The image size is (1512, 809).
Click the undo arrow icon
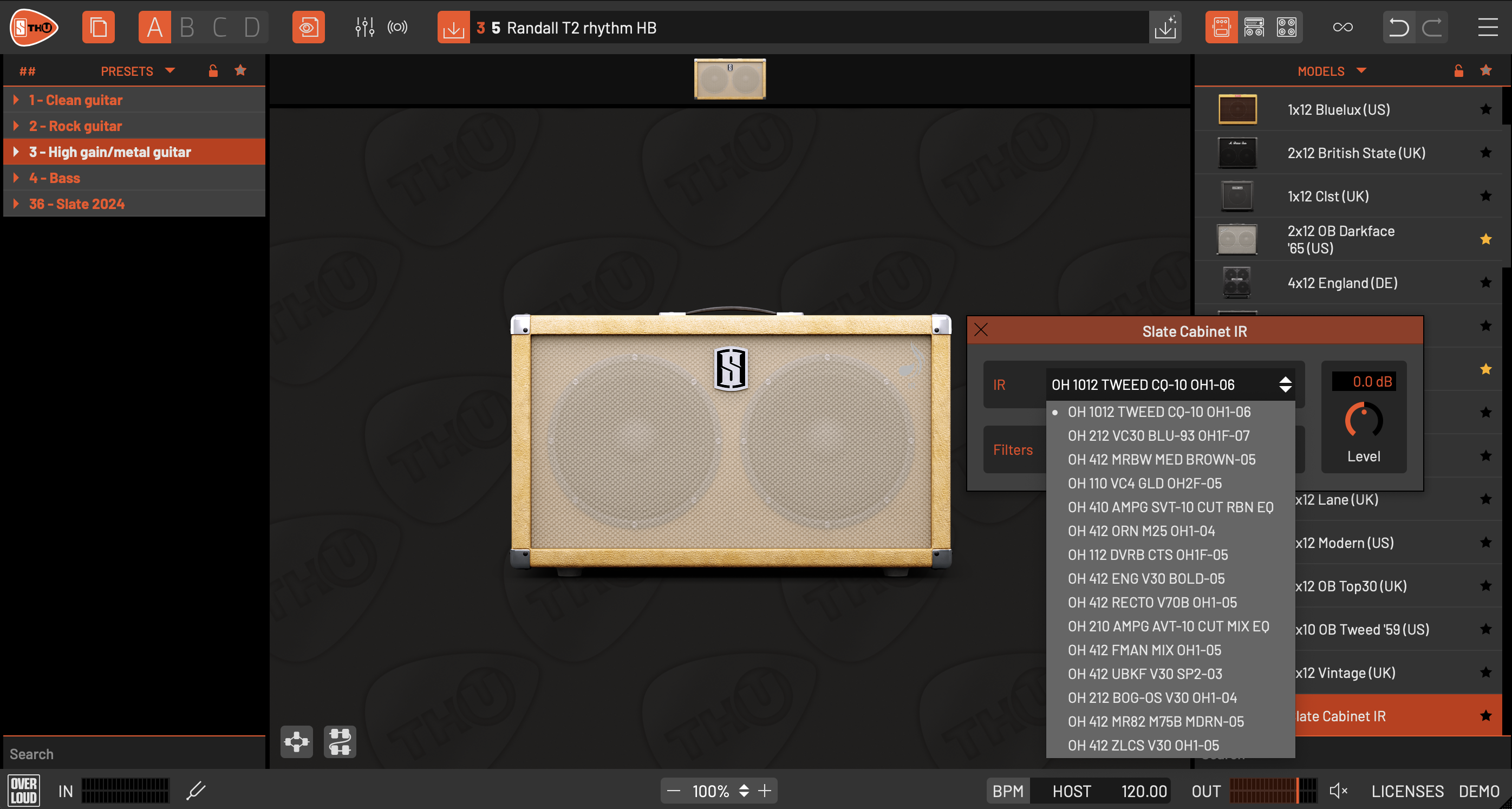coord(1398,28)
